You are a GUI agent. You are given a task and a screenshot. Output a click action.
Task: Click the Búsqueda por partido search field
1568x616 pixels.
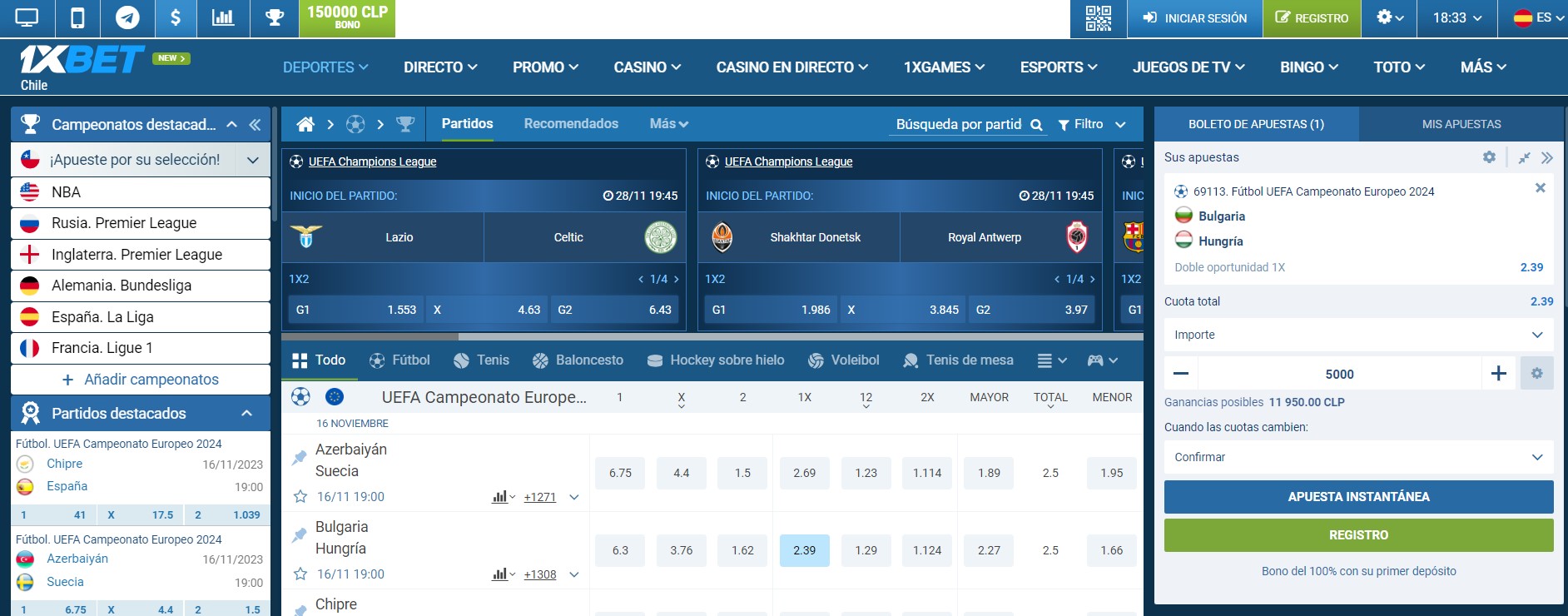click(959, 125)
